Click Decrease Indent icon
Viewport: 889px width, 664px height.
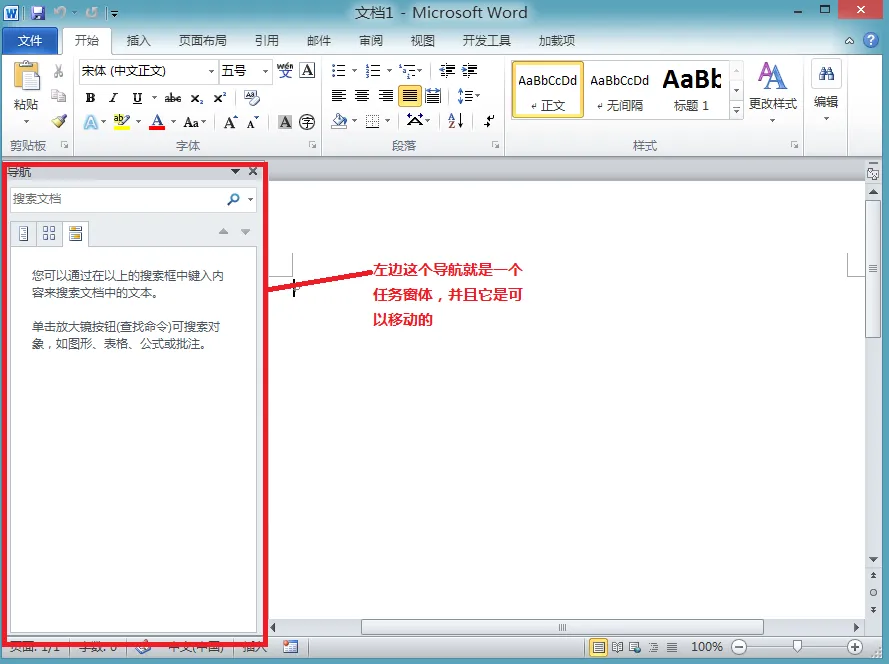pyautogui.click(x=447, y=70)
